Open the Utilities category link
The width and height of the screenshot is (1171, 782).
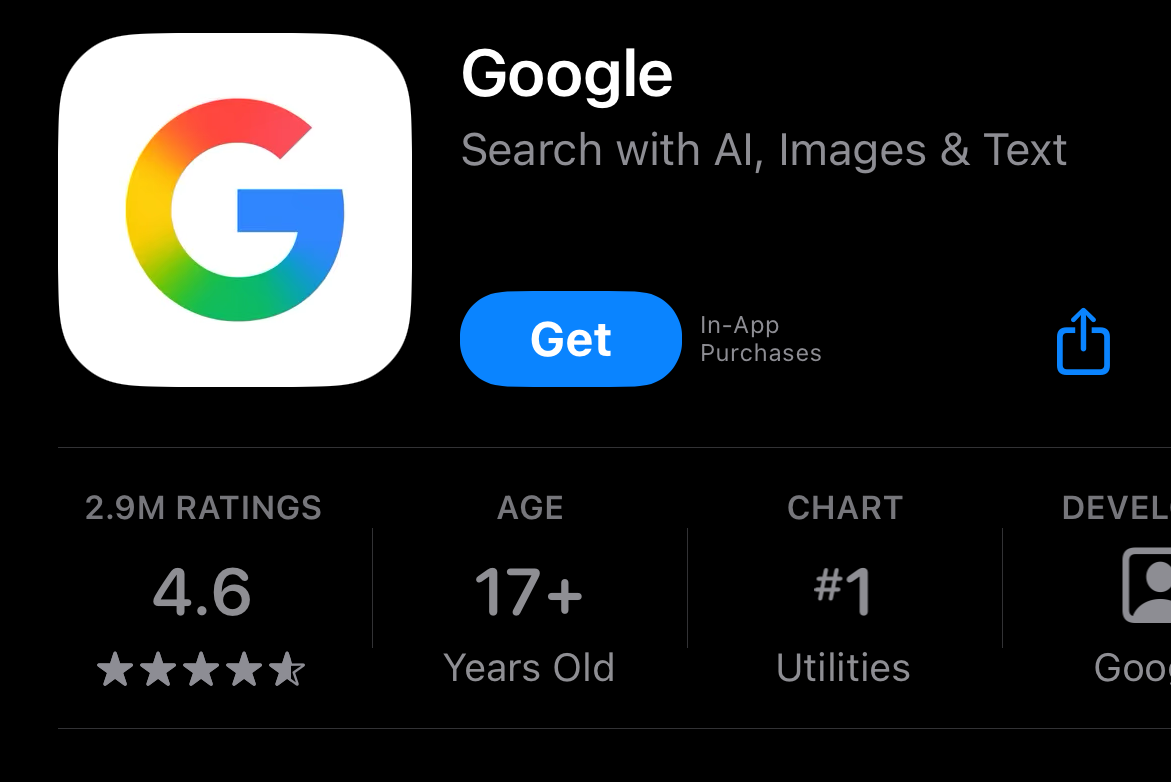coord(843,668)
